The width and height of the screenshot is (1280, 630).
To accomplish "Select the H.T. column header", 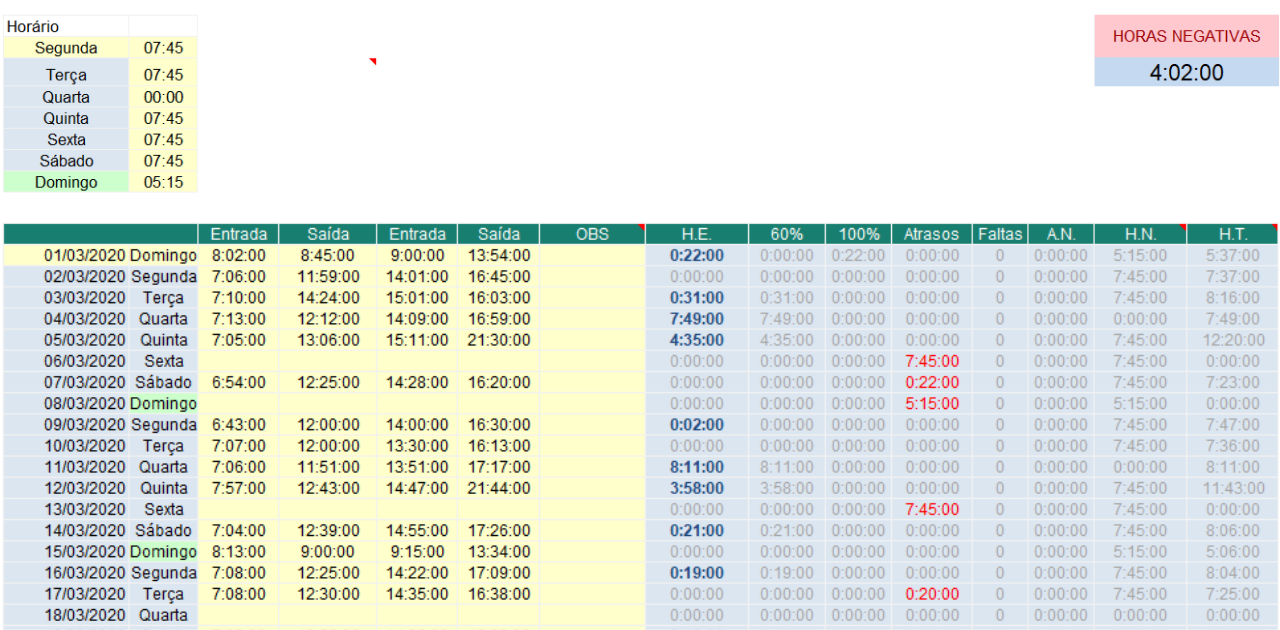I will (x=1232, y=234).
